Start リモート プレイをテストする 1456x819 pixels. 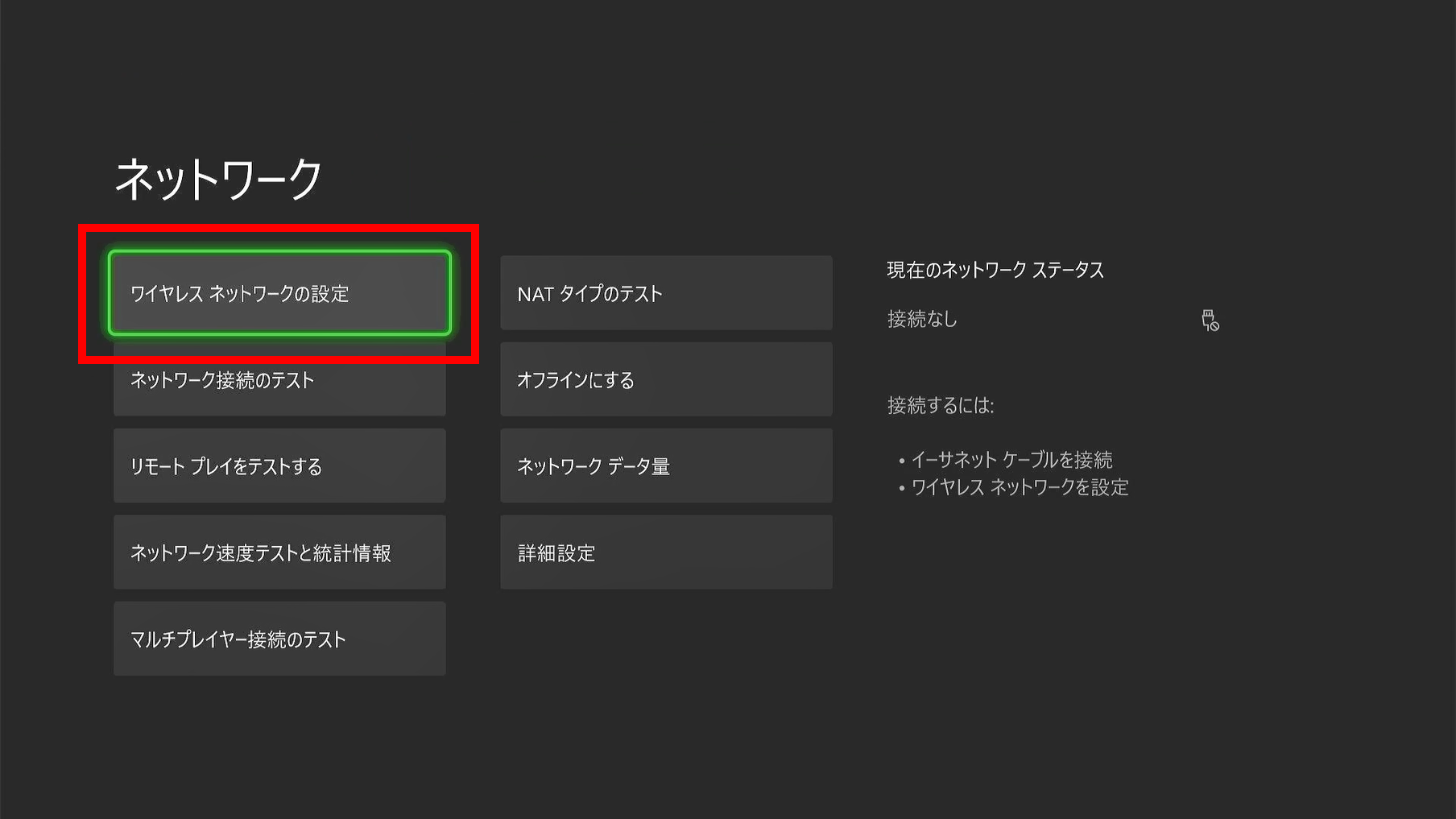click(x=279, y=466)
